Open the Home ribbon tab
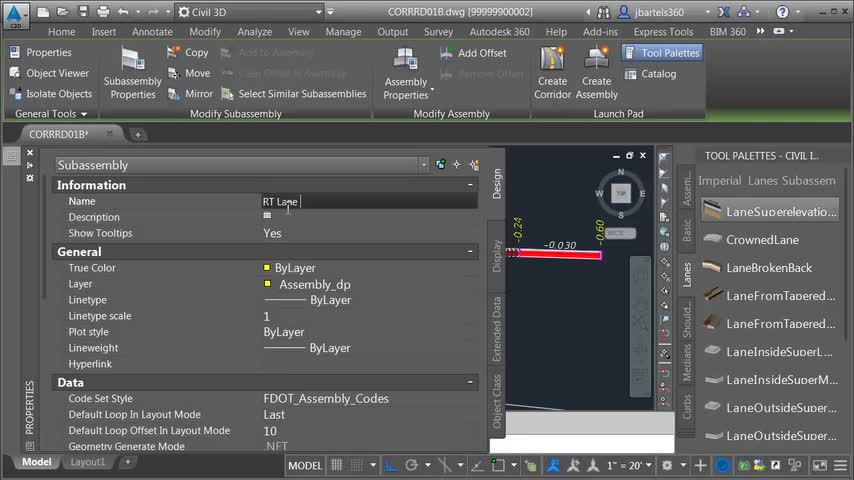 click(x=62, y=32)
